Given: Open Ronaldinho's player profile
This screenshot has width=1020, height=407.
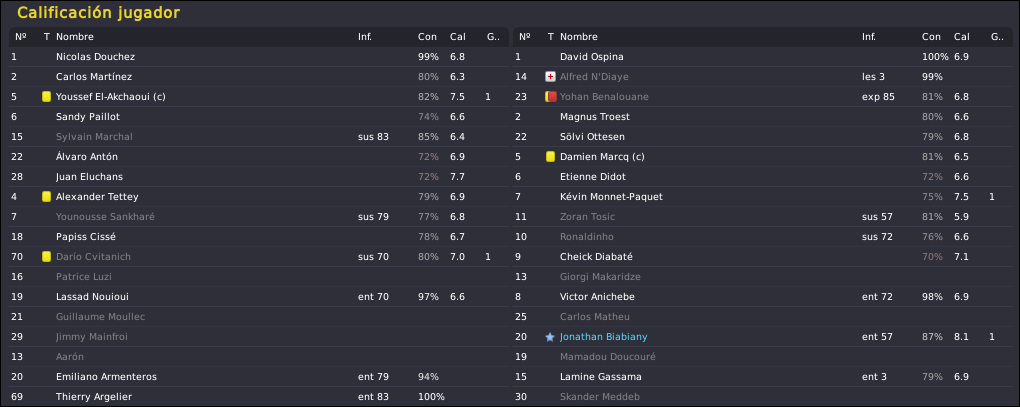Looking at the screenshot, I should (x=587, y=237).
